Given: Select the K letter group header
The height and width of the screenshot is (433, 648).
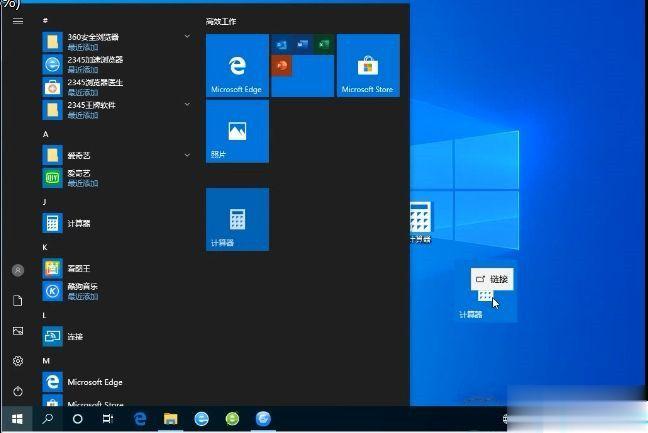Looking at the screenshot, I should pyautogui.click(x=45, y=247).
